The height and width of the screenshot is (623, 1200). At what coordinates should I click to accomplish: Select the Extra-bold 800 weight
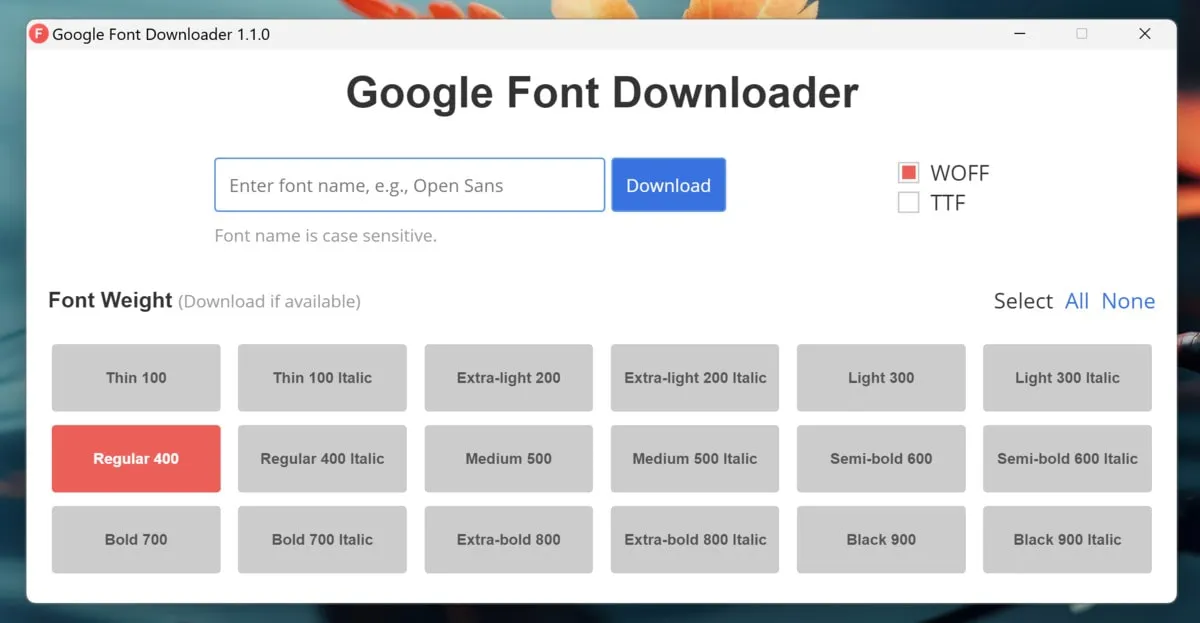(x=509, y=540)
